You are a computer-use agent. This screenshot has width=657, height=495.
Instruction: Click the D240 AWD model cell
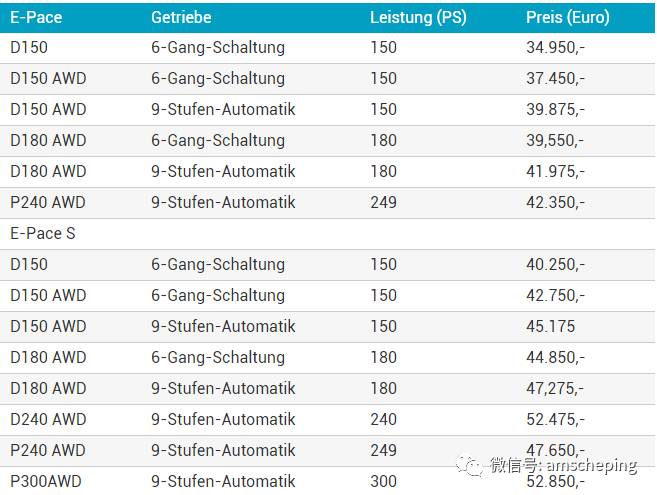click(x=48, y=419)
